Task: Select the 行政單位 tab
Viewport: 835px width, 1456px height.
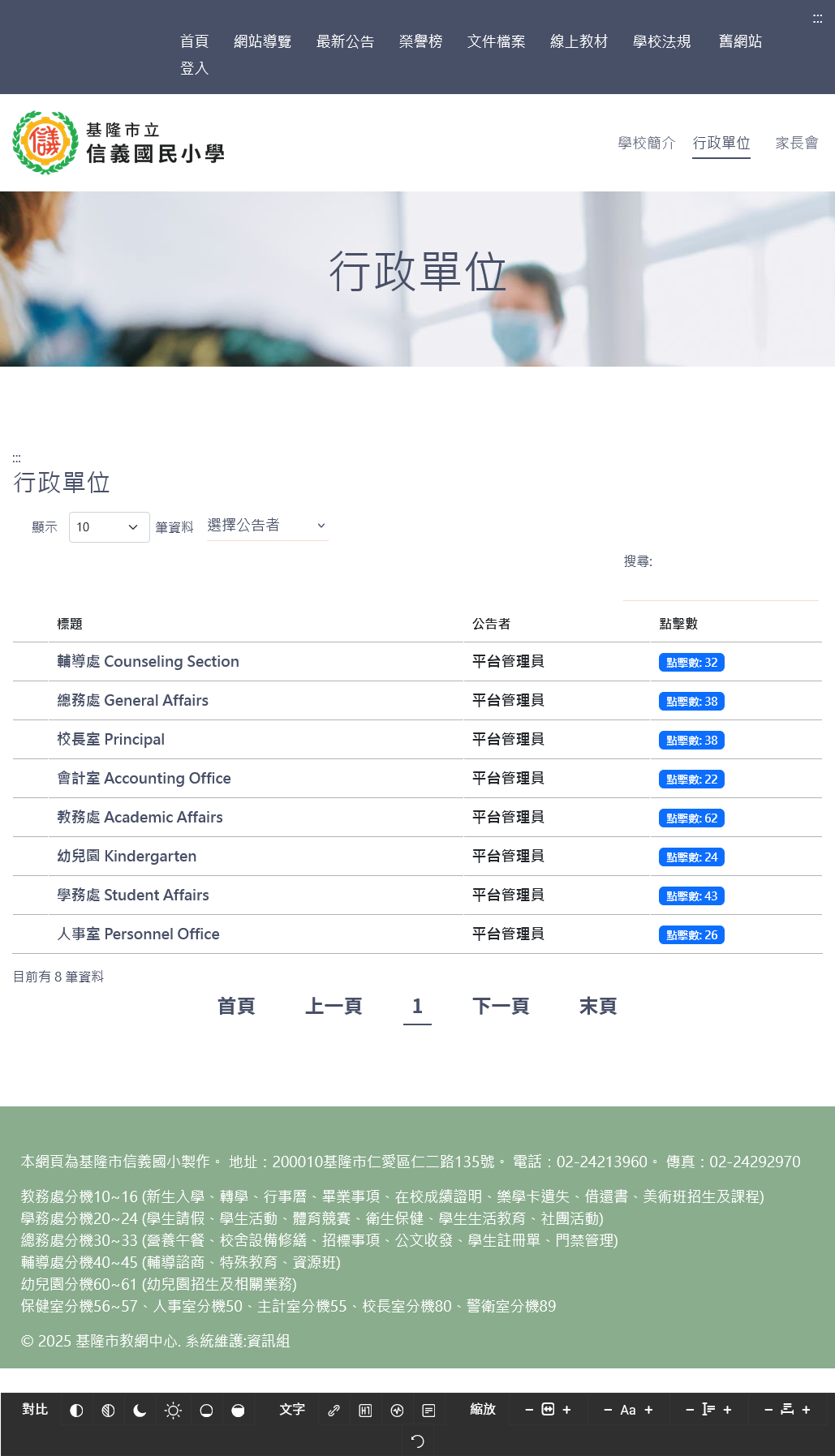Action: pos(721,143)
